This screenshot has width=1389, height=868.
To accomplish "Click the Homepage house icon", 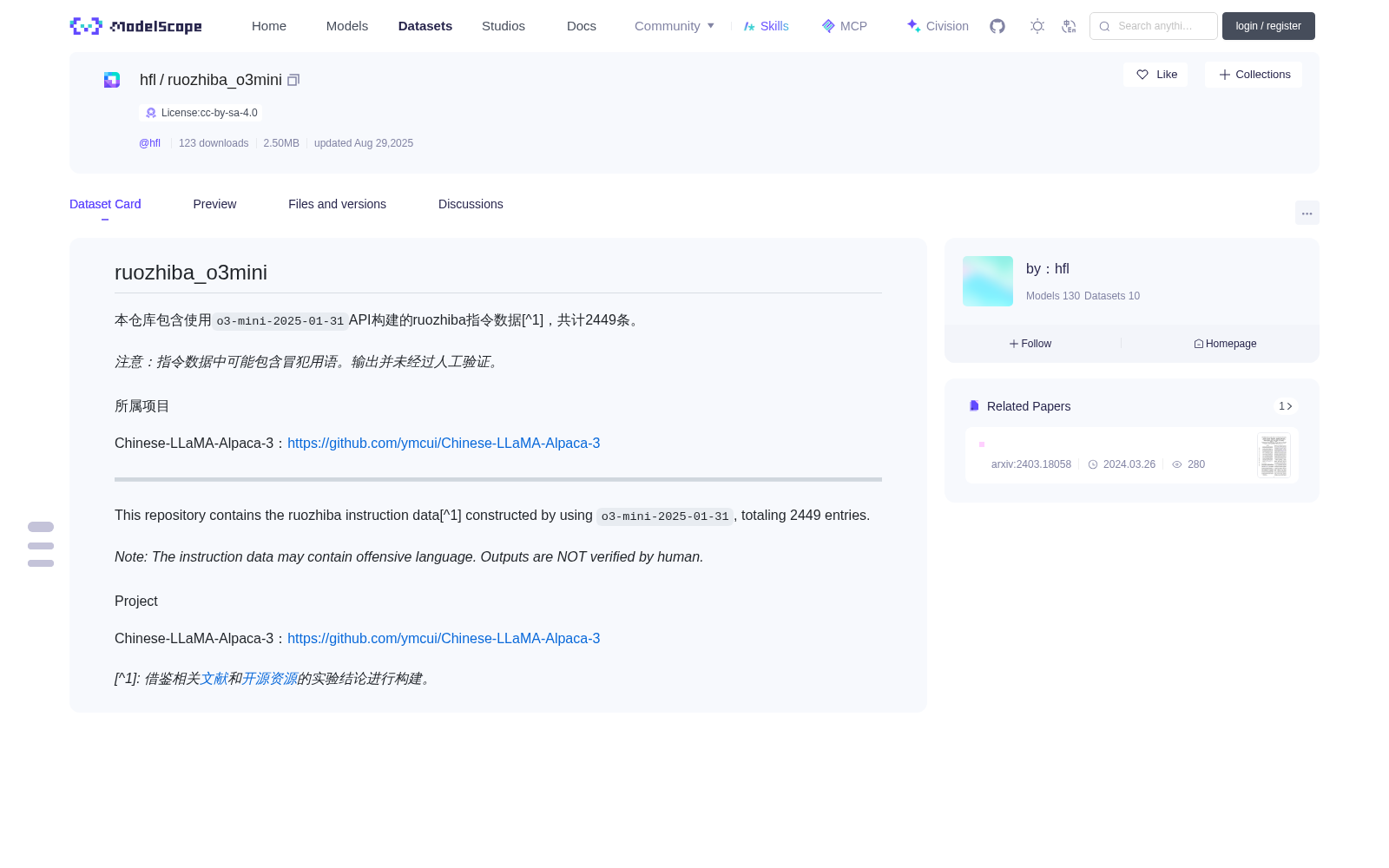I will click(x=1199, y=344).
